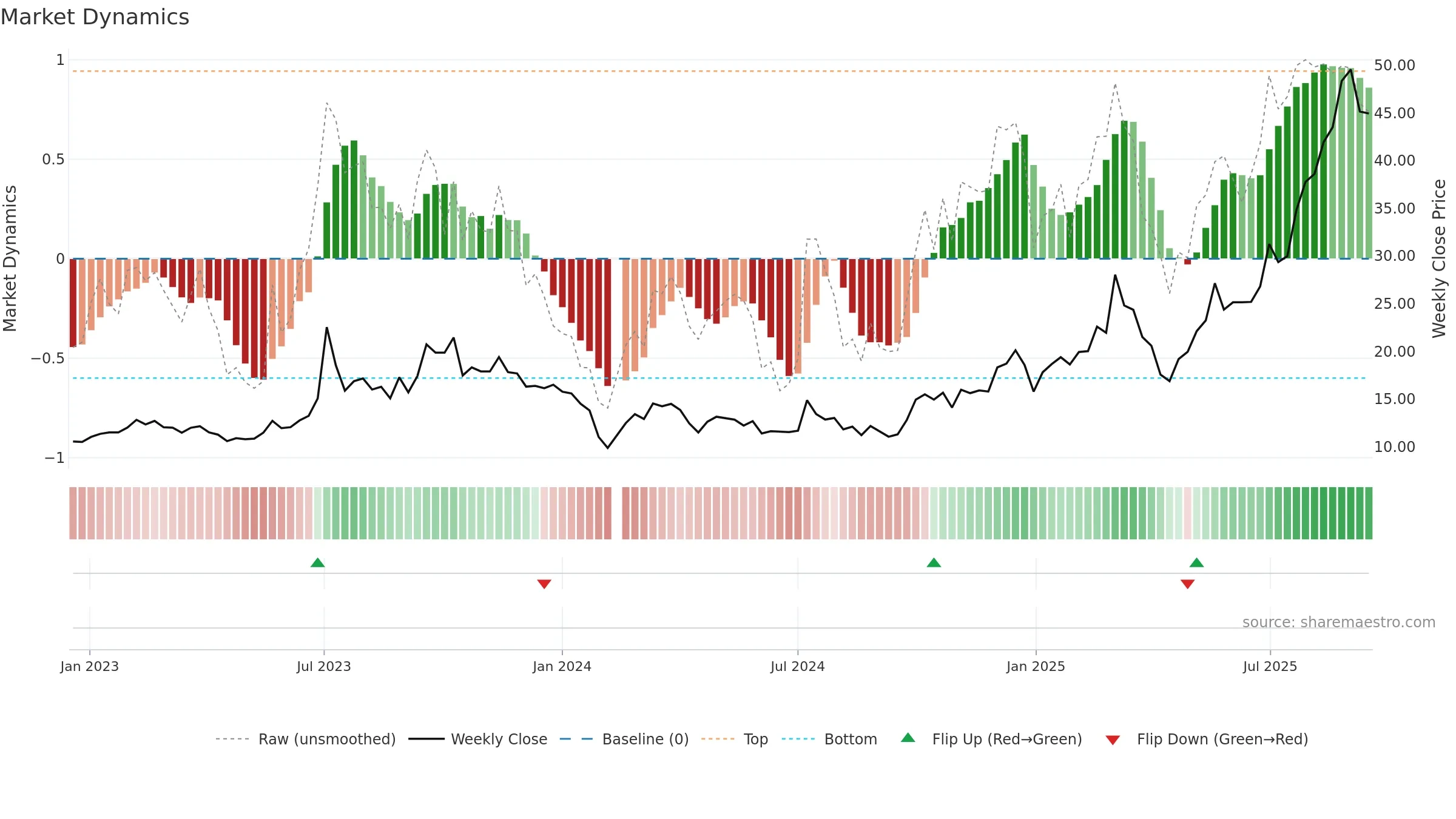
Task: Click the 0.5 left axis value
Action: (53, 160)
